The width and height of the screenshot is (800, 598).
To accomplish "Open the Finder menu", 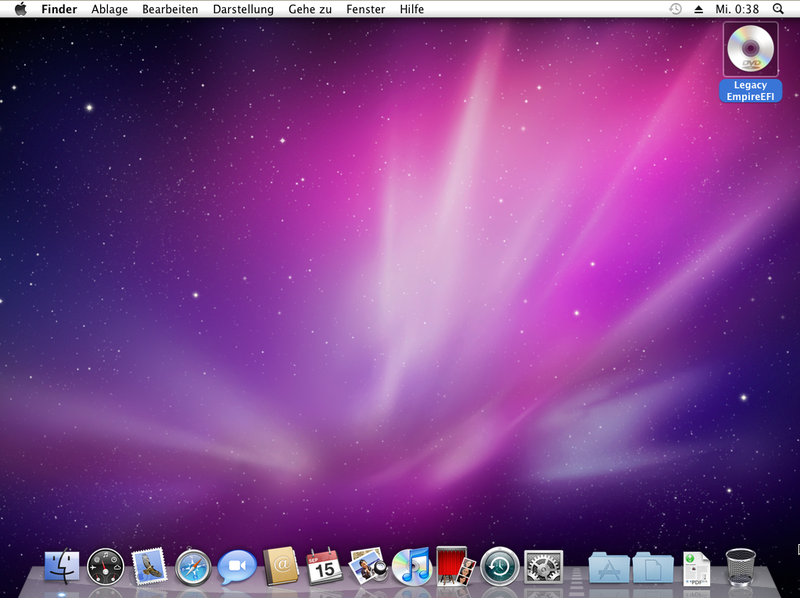I will coord(59,9).
